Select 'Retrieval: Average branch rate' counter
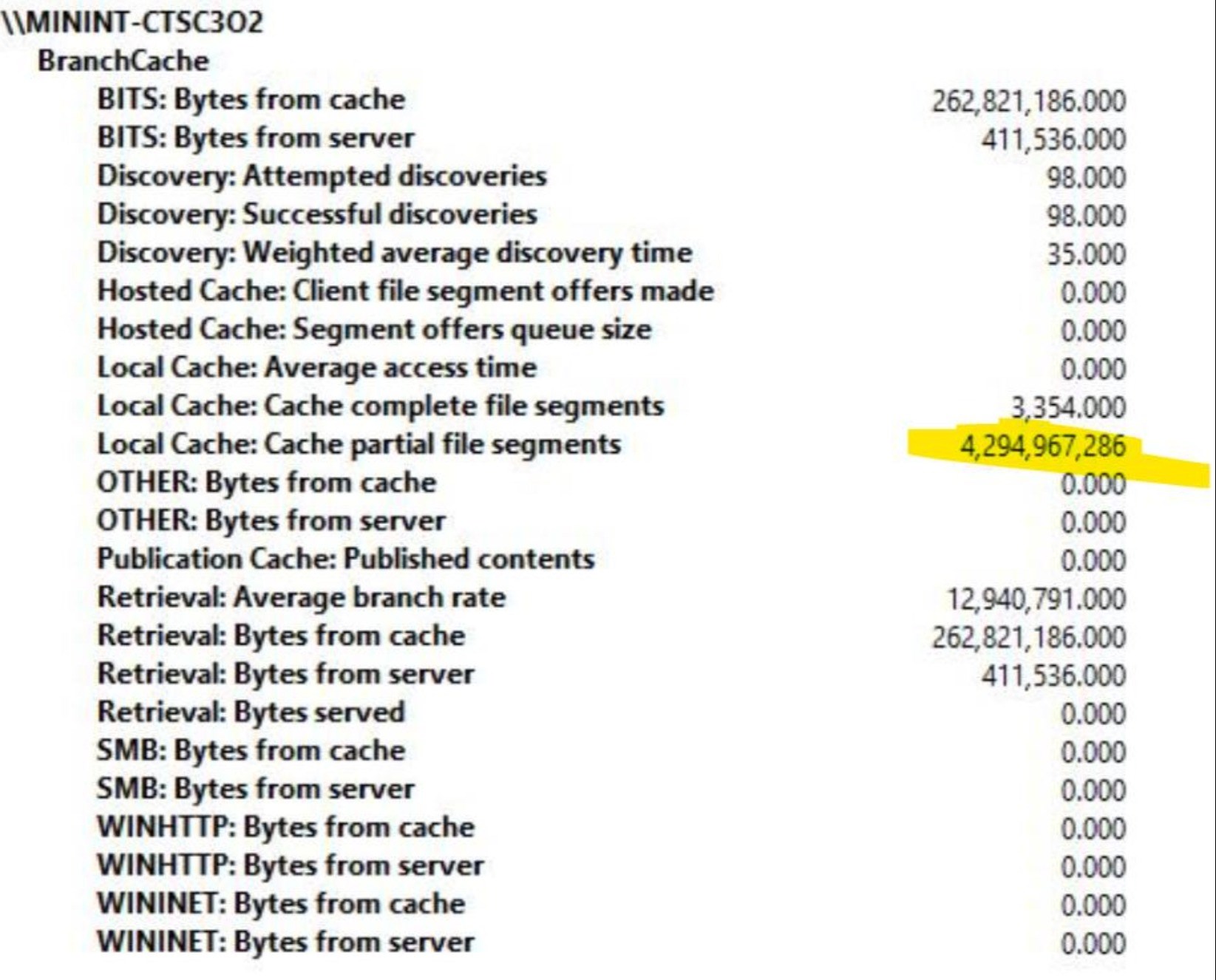The height and width of the screenshot is (980, 1216). coord(302,597)
